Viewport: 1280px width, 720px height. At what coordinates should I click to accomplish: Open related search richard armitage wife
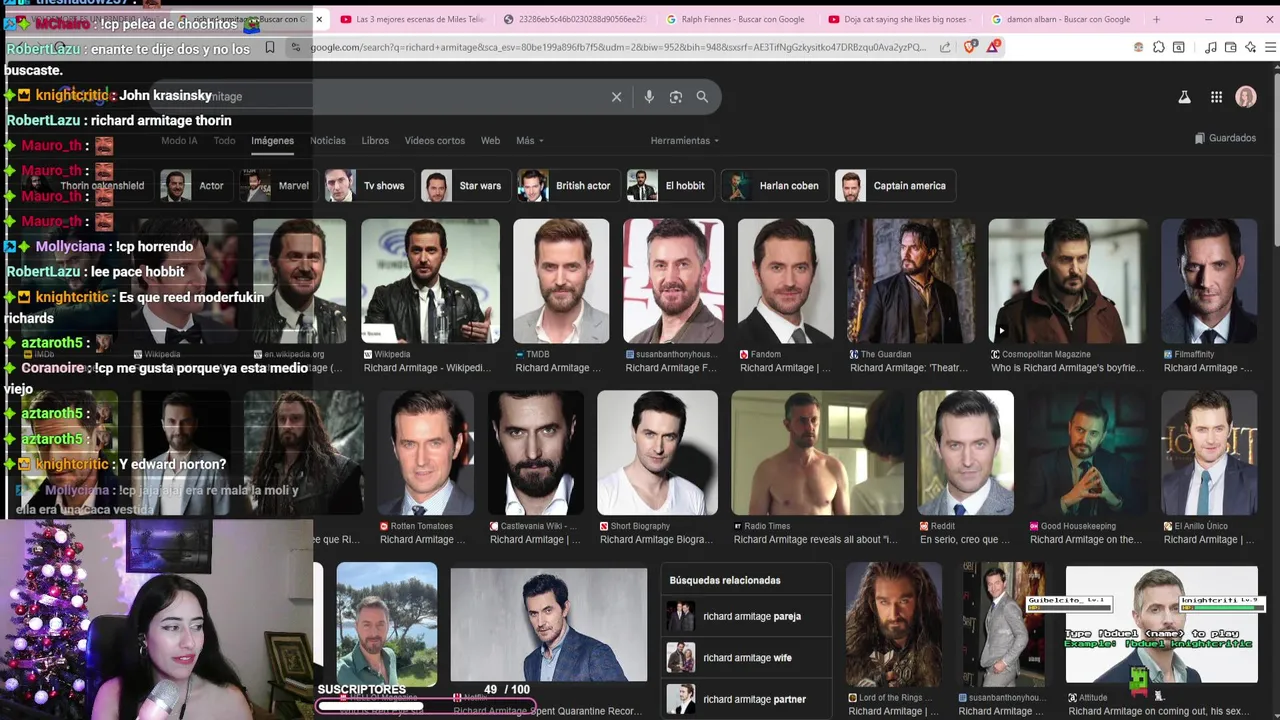point(746,658)
